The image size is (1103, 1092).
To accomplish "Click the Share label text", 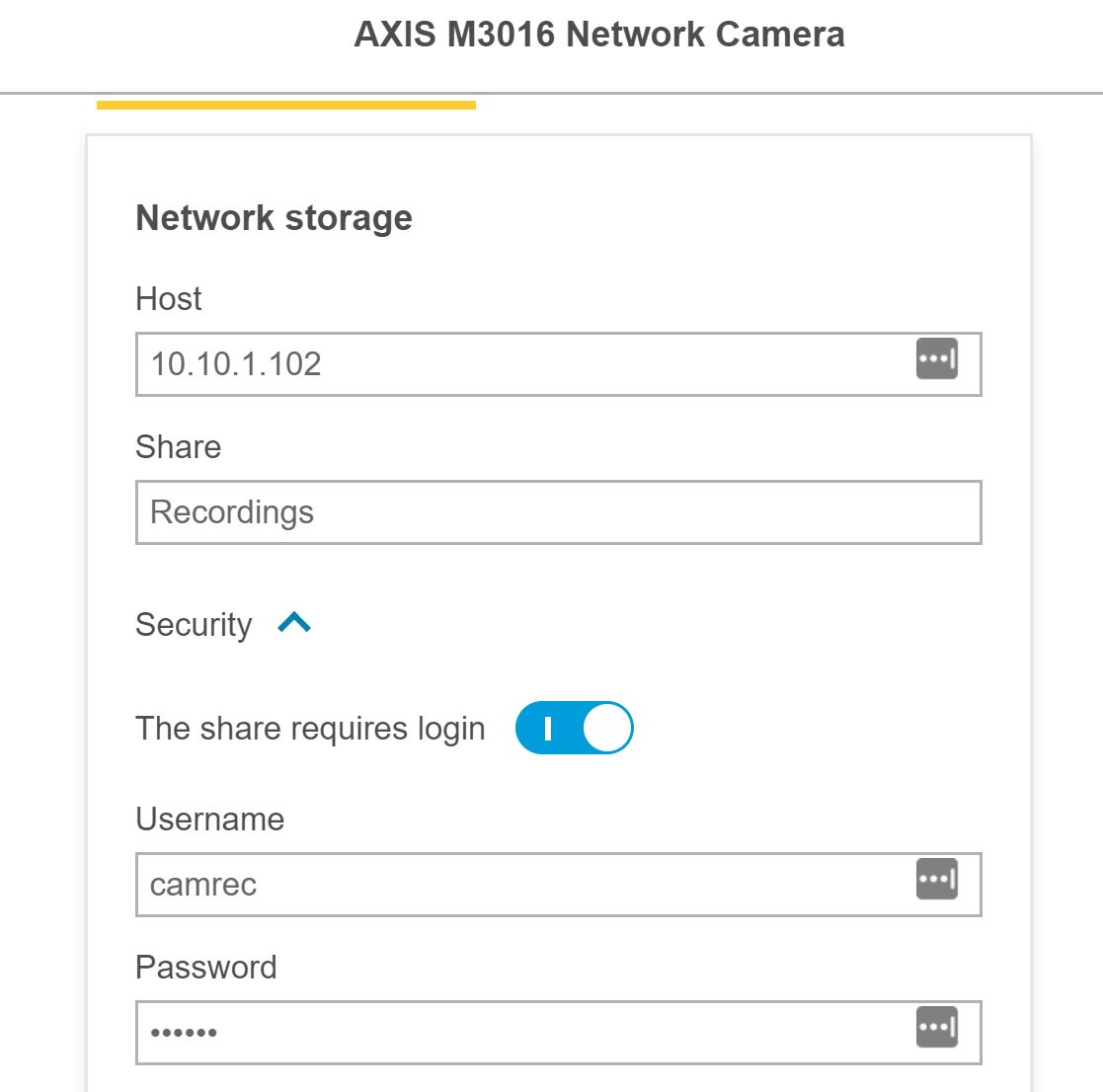I will click(179, 447).
